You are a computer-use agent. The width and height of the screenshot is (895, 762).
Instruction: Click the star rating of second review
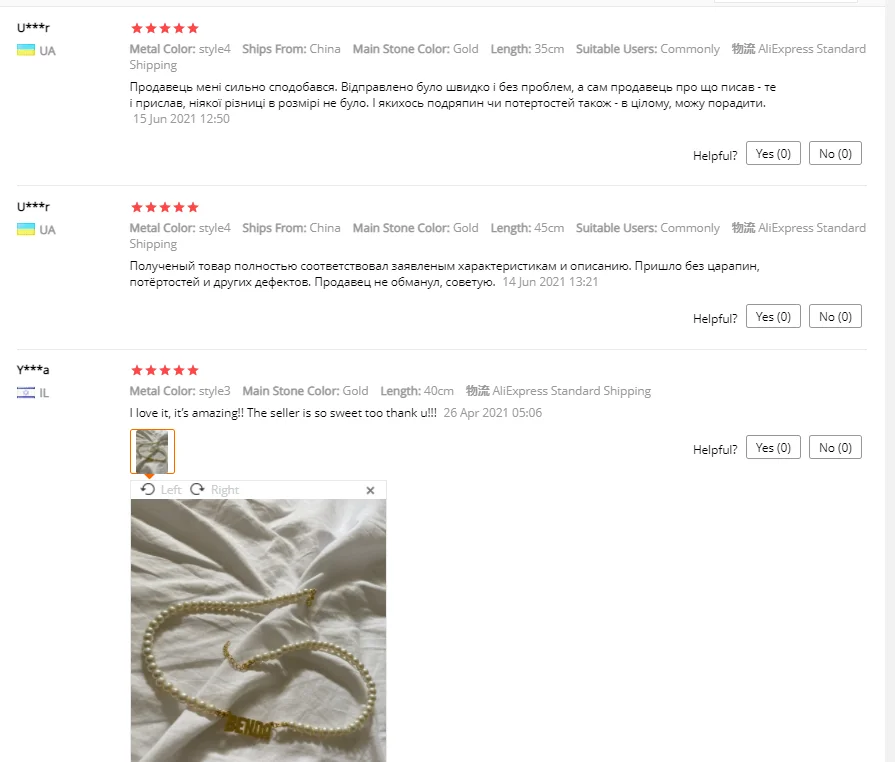pos(164,207)
